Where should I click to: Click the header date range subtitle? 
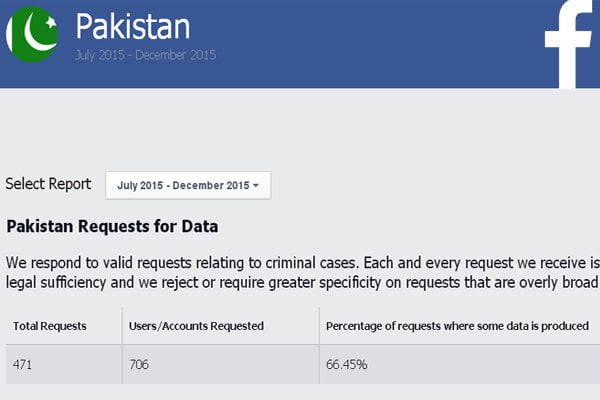click(x=145, y=55)
